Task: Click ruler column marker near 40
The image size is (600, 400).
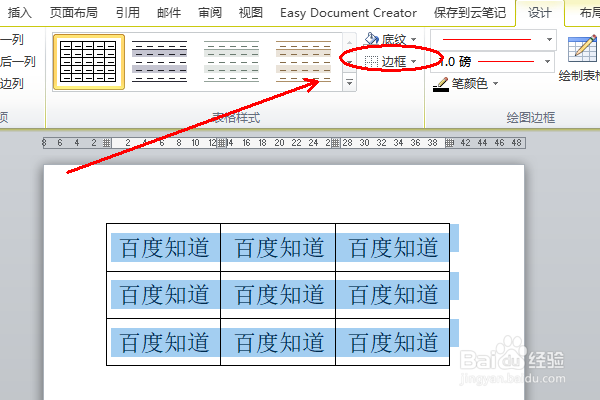Action: [x=450, y=143]
